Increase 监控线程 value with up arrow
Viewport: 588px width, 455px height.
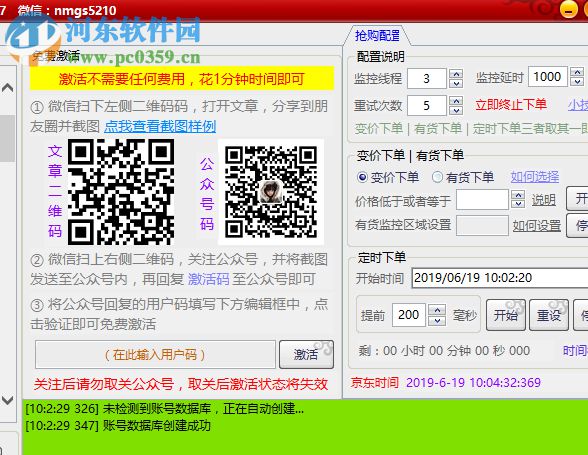click(x=456, y=73)
